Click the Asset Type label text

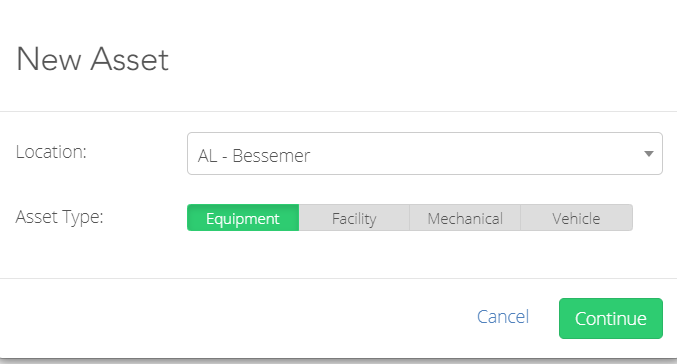pyautogui.click(x=60, y=217)
